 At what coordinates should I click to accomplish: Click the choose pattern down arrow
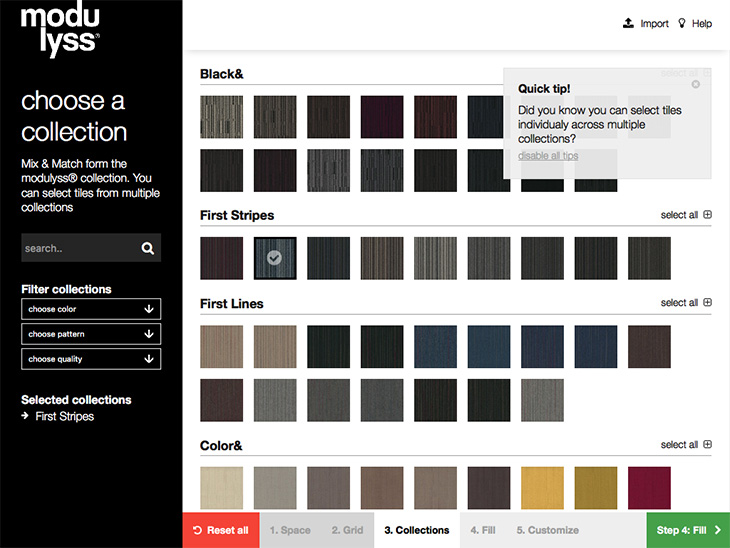pos(149,334)
